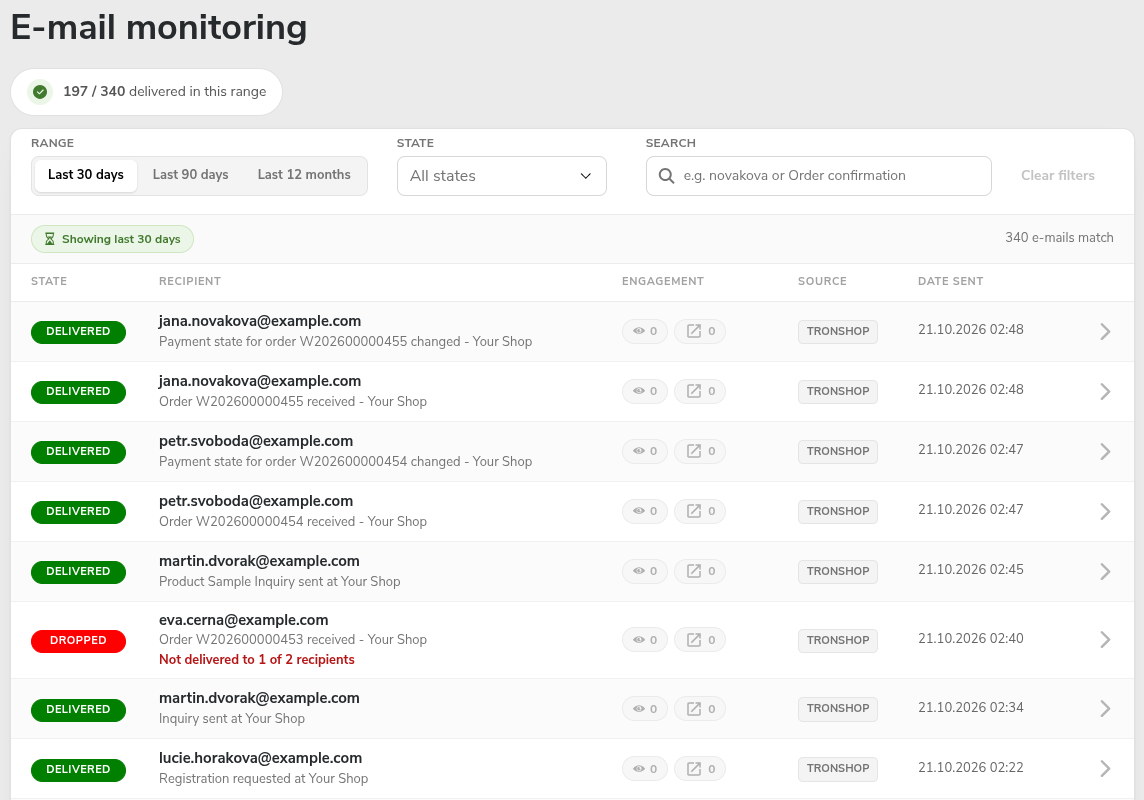
Task: Focus the e-mail search input field
Action: tap(819, 176)
